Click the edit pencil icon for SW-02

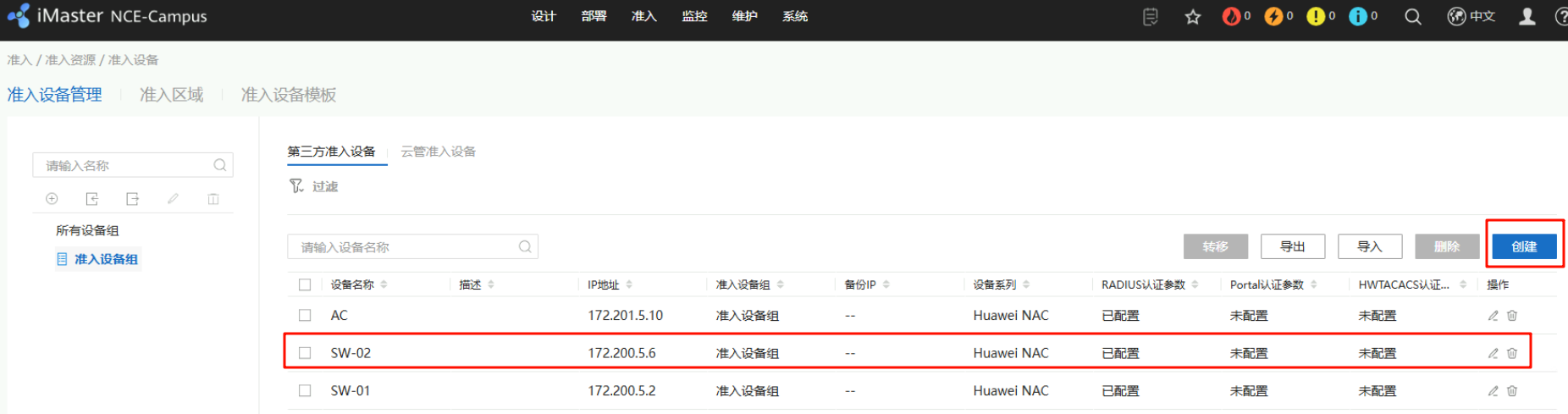point(1493,353)
